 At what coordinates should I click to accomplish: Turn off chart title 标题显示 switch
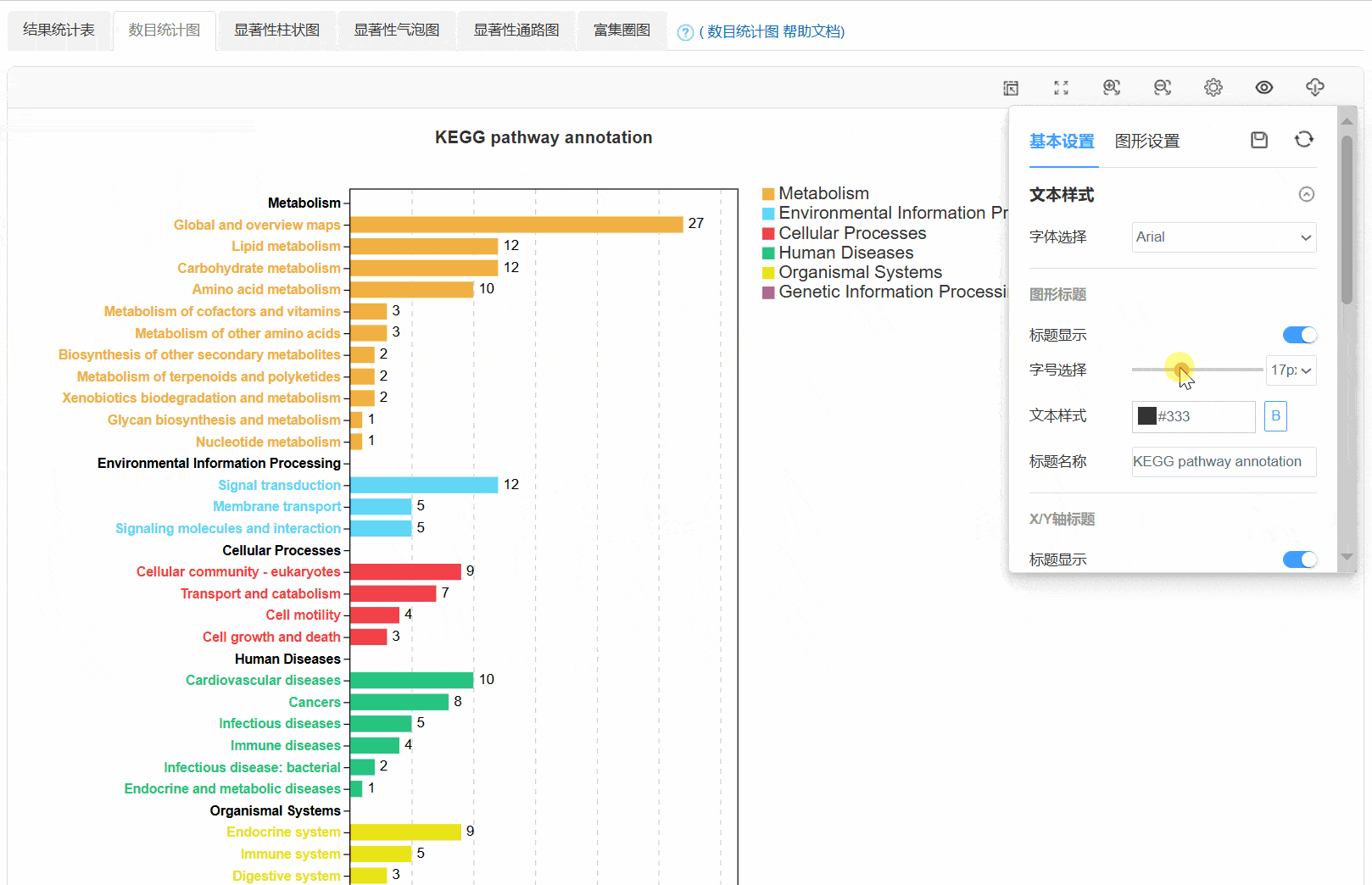coord(1300,335)
